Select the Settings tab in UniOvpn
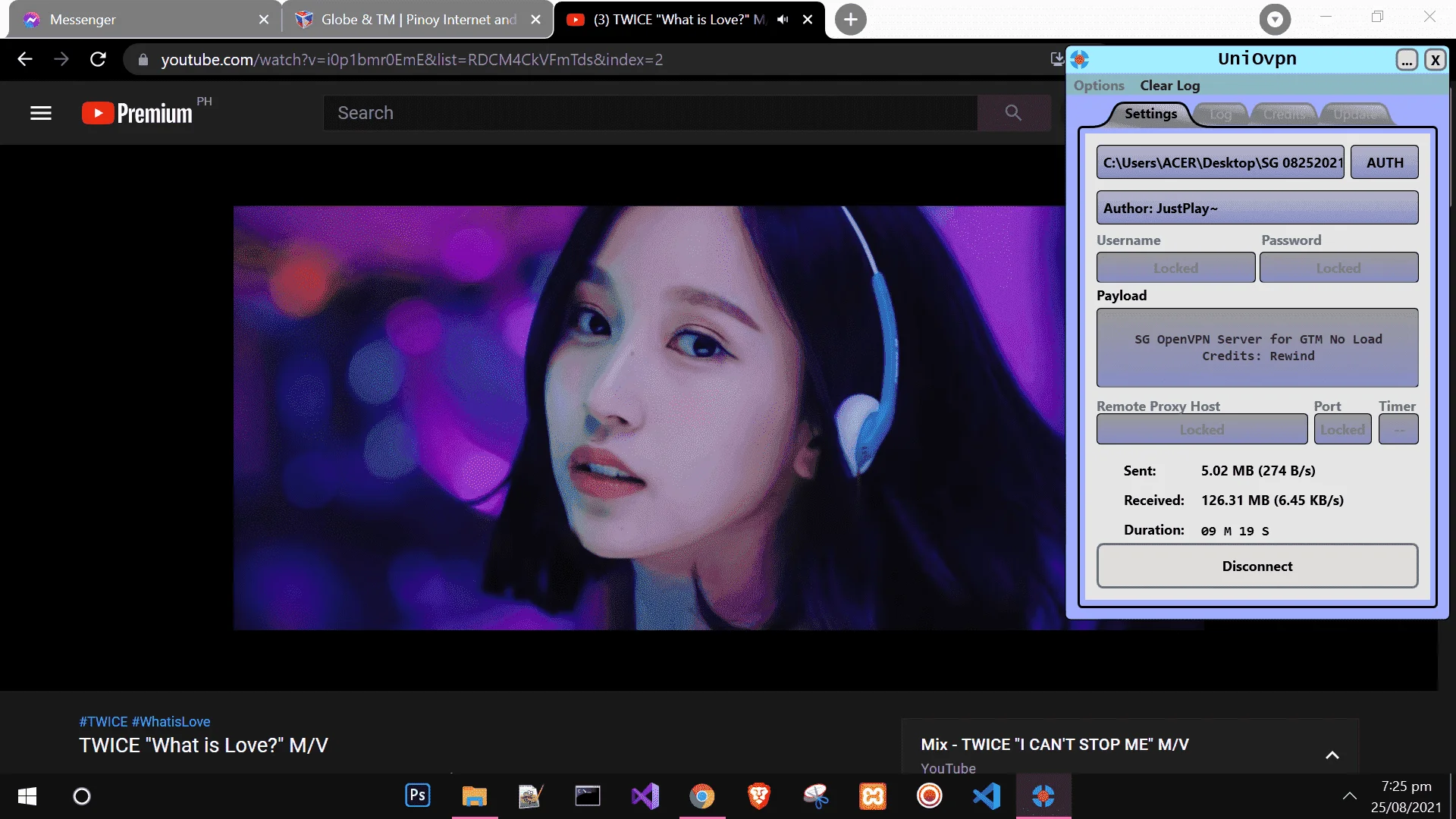This screenshot has height=819, width=1456. (1150, 114)
